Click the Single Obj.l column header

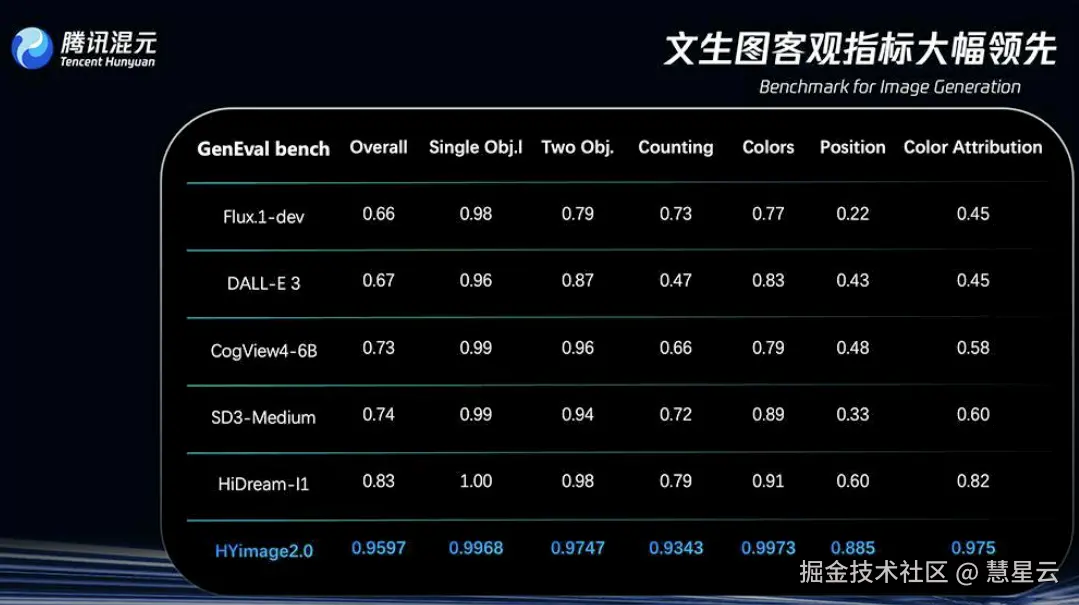point(476,147)
